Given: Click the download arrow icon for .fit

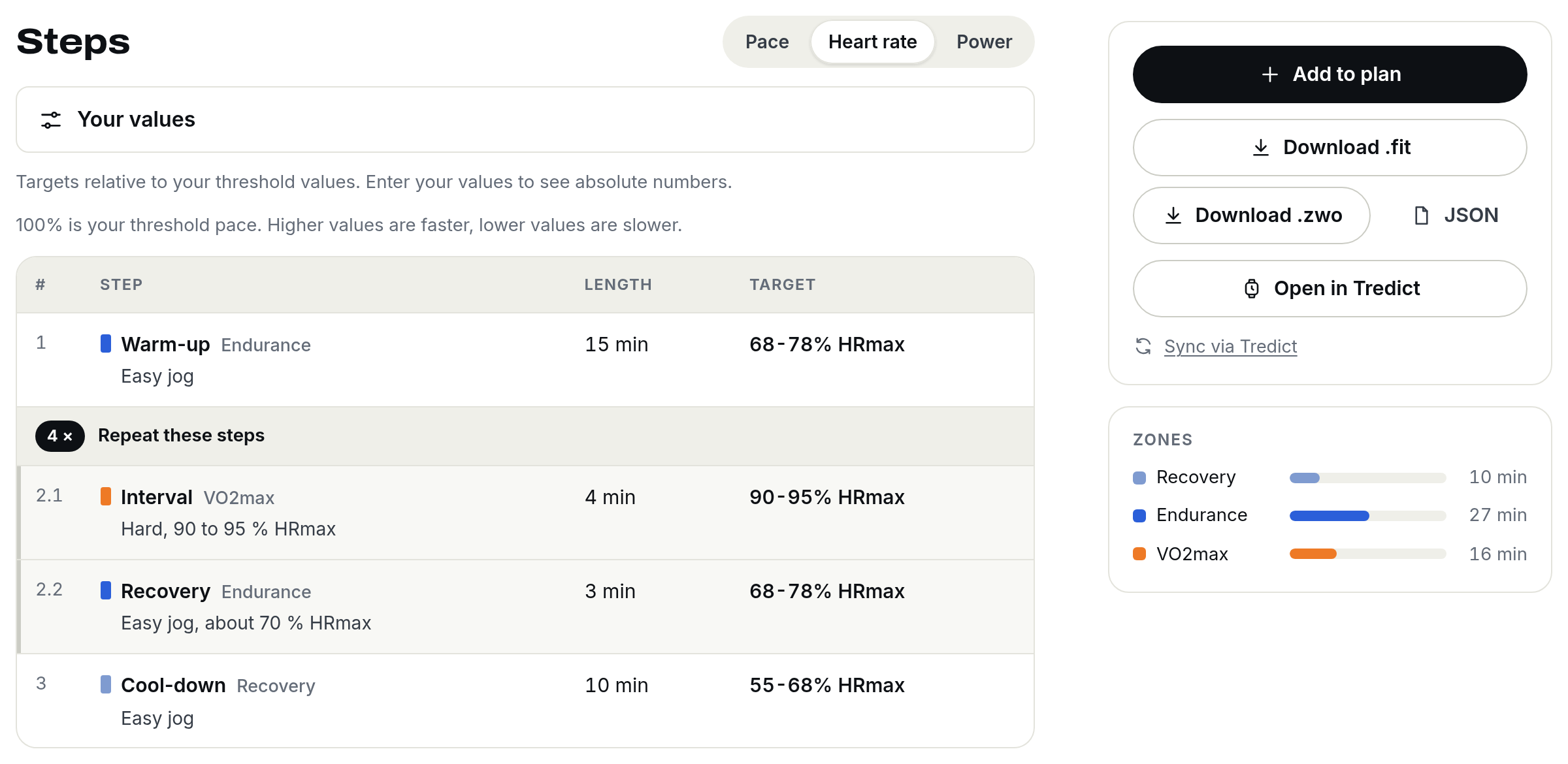Looking at the screenshot, I should [x=1261, y=148].
